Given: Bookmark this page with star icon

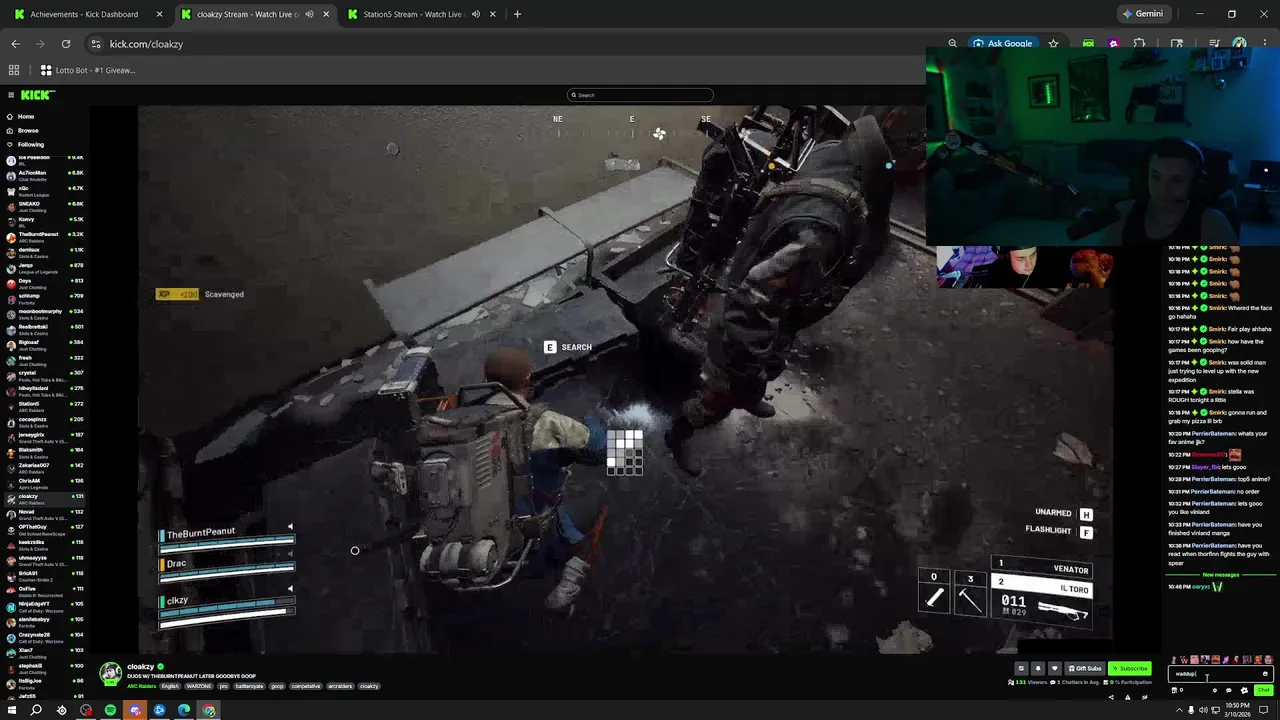Looking at the screenshot, I should click(1053, 44).
